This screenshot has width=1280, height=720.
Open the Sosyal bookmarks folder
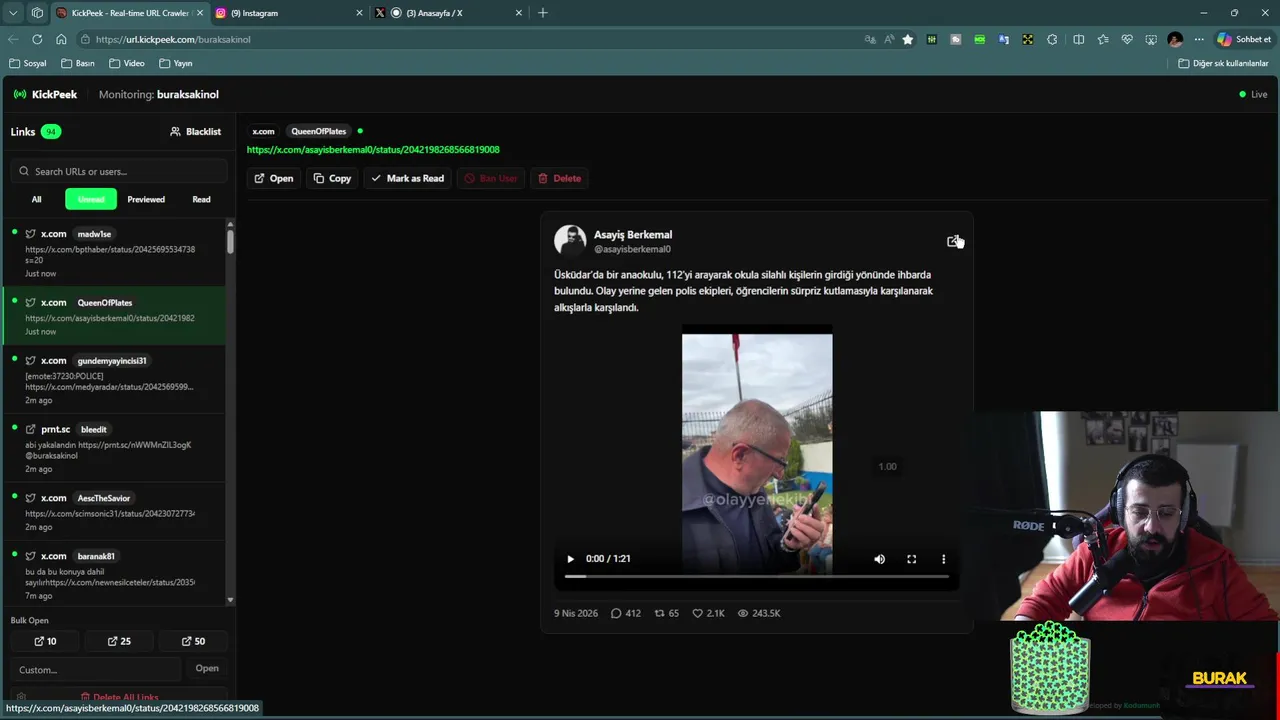pyautogui.click(x=28, y=63)
